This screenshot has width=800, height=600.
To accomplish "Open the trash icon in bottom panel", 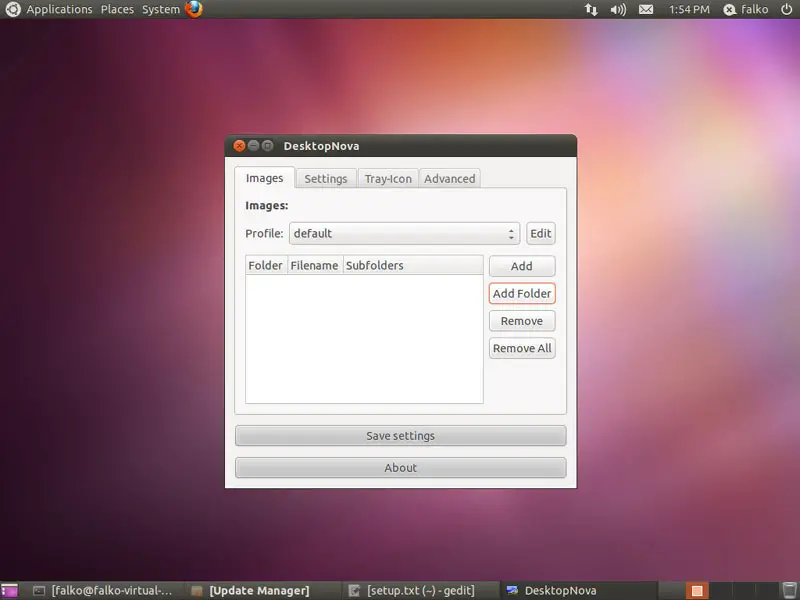I will click(789, 591).
